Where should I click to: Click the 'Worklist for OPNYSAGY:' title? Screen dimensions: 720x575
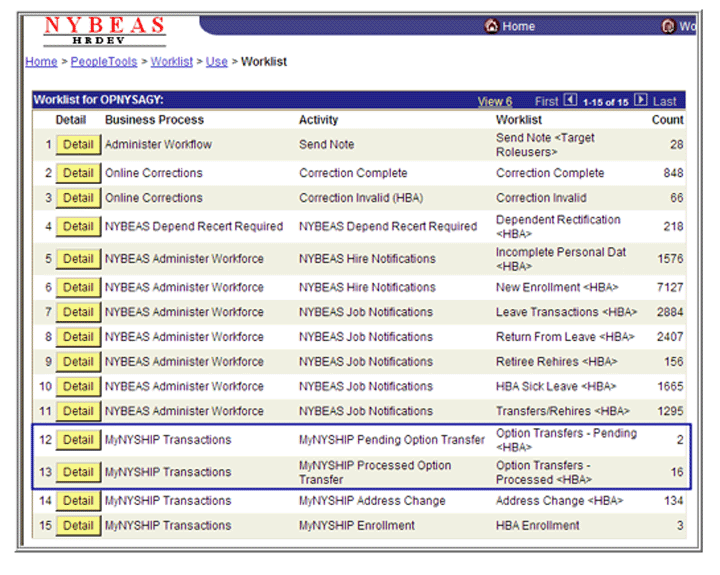coord(99,100)
